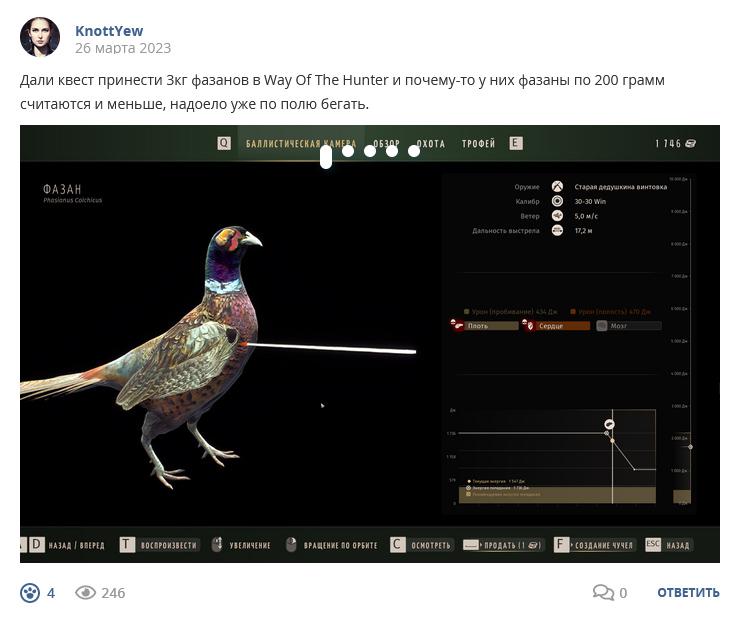Select the Плоть hit organ bar

pyautogui.click(x=492, y=326)
